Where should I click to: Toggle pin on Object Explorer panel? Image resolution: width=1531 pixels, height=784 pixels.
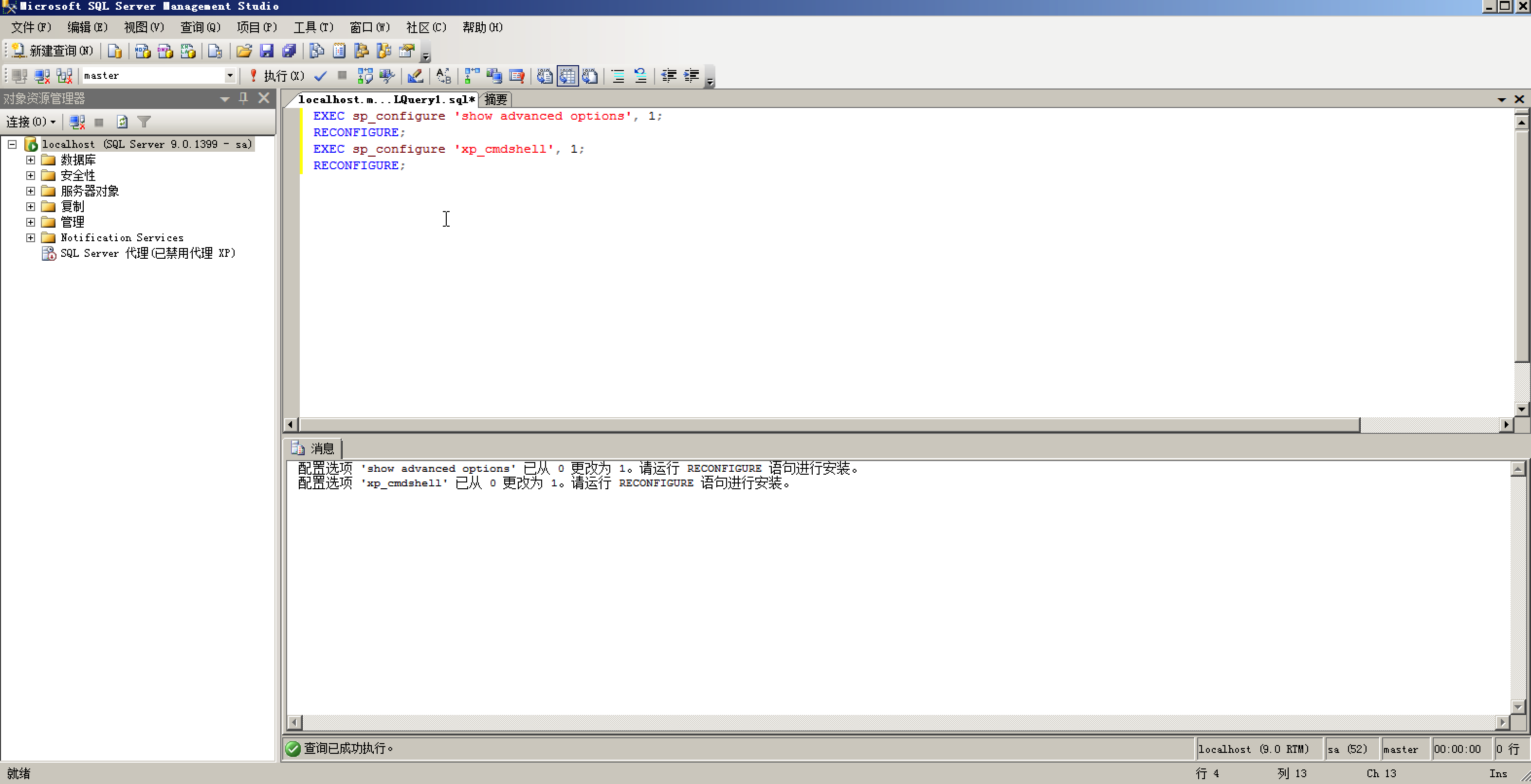243,98
